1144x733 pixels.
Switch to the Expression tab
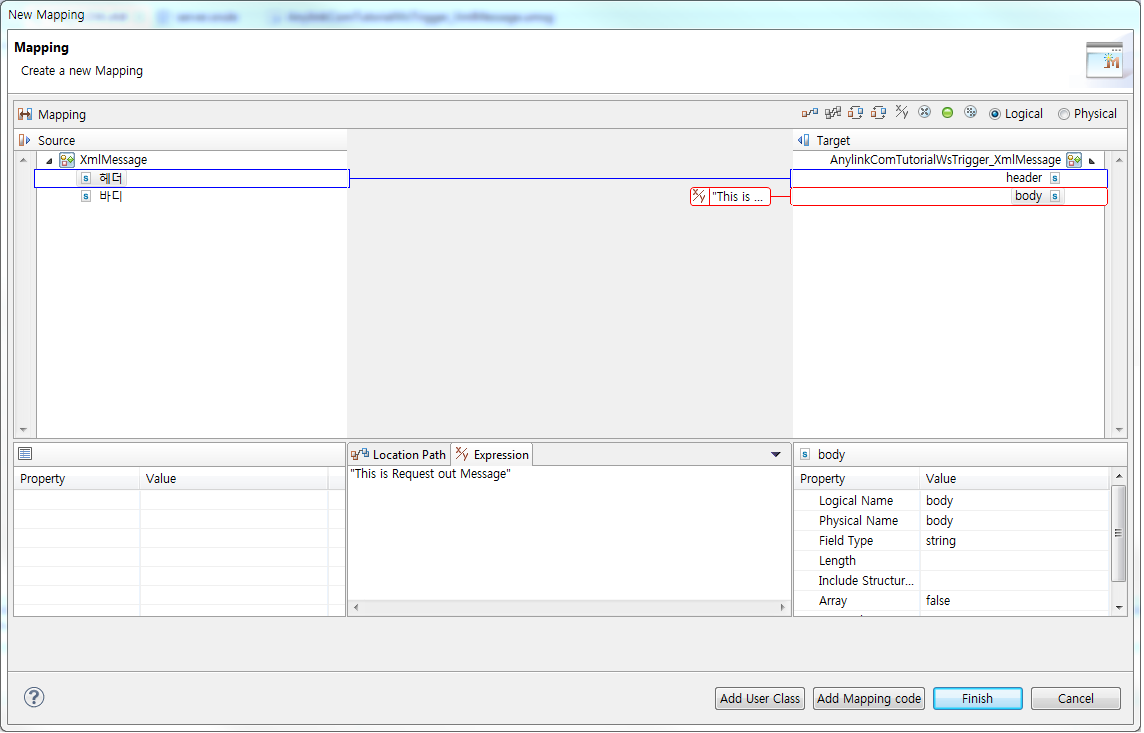(491, 454)
